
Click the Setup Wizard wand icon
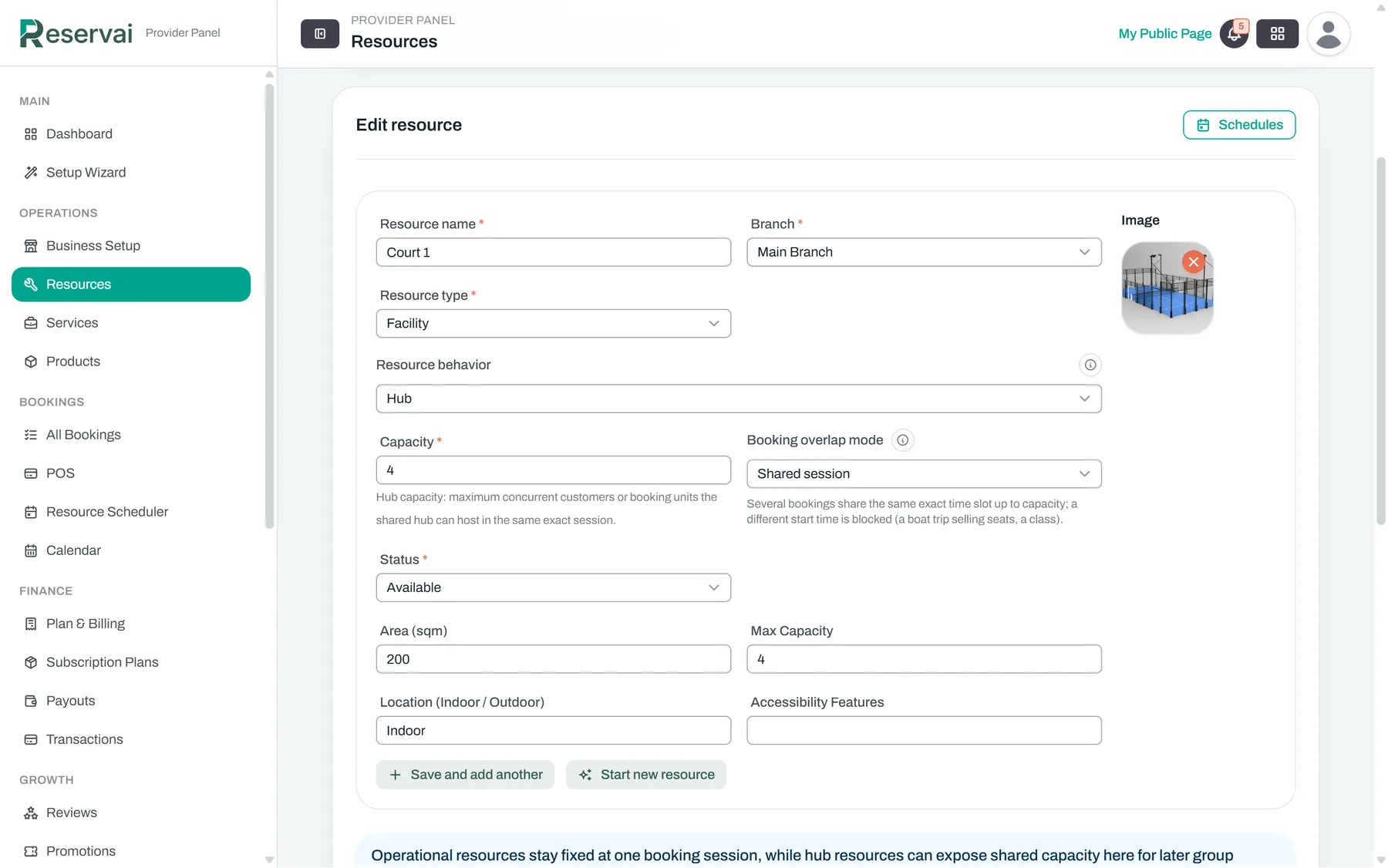(31, 173)
